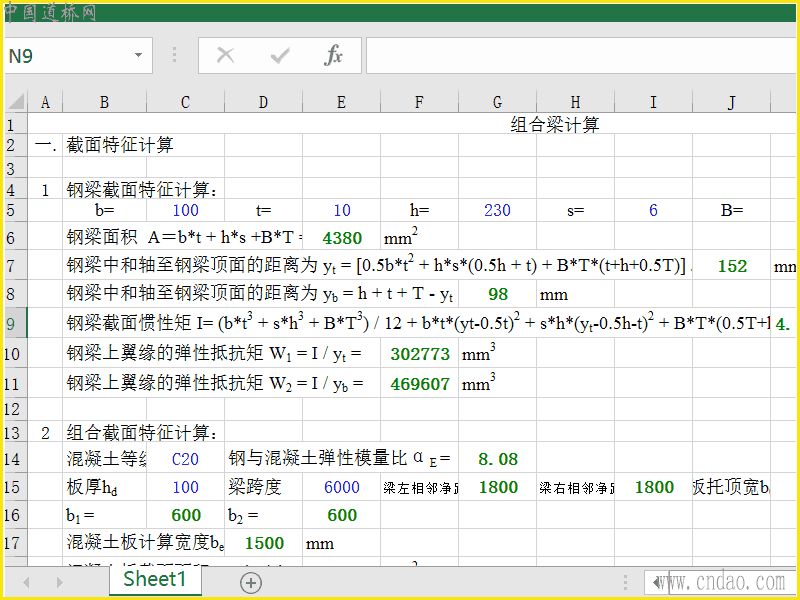Select column D header

point(263,102)
